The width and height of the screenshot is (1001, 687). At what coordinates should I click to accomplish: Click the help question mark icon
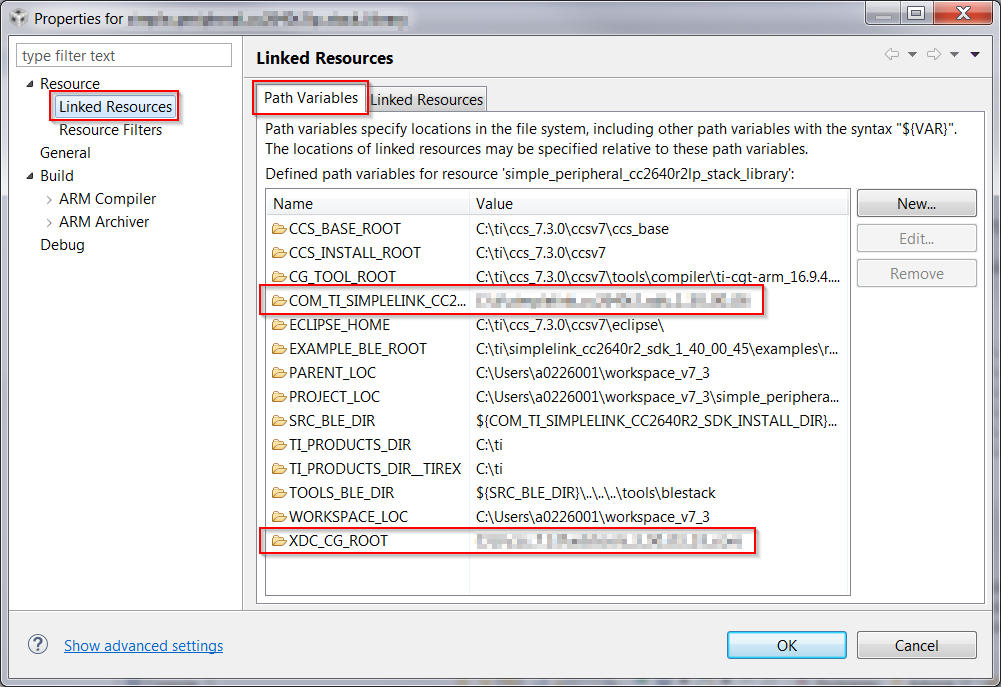(37, 645)
